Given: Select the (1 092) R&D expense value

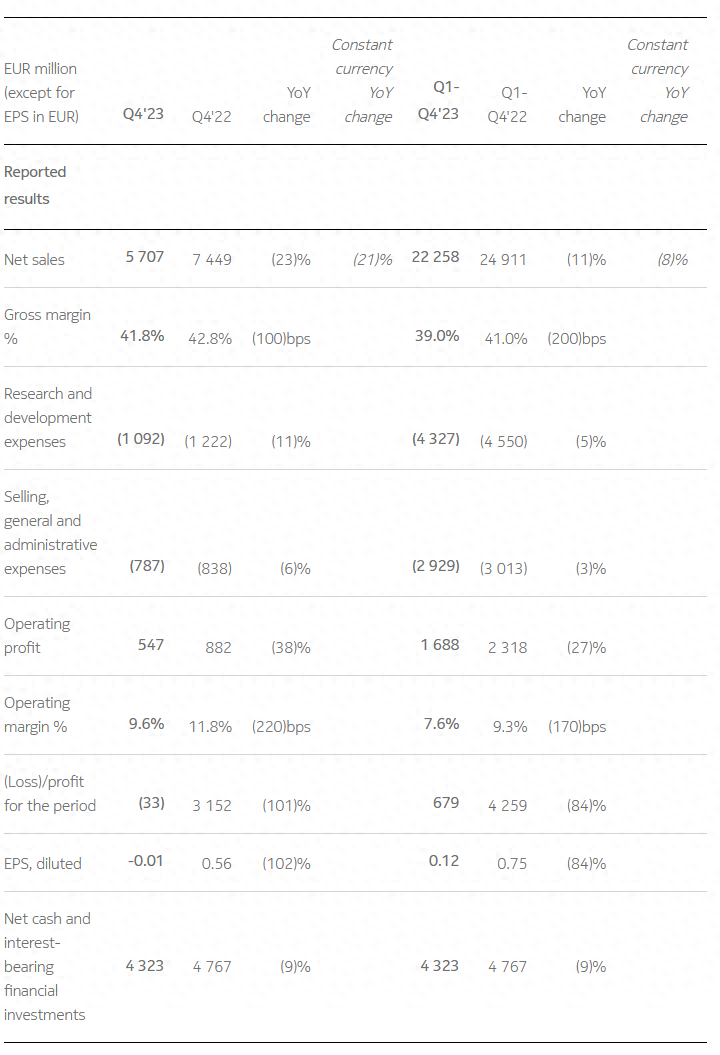Looking at the screenshot, I should (141, 440).
